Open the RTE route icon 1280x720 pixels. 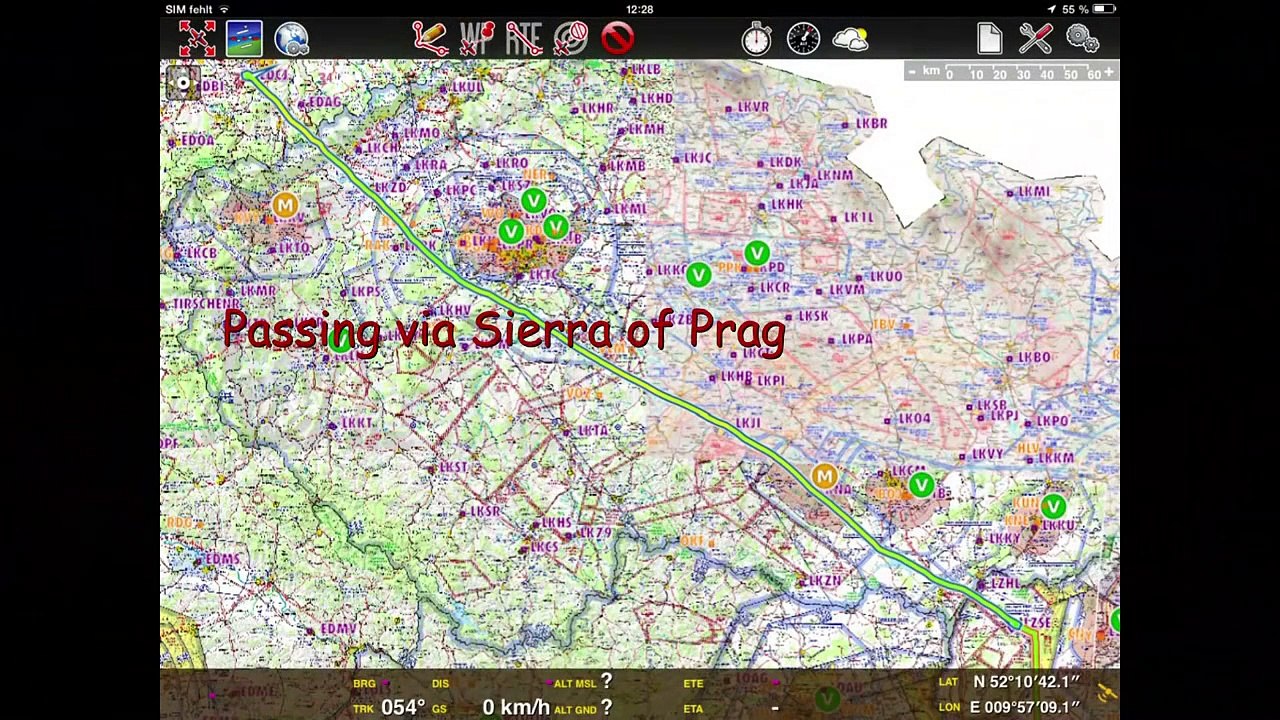(524, 39)
